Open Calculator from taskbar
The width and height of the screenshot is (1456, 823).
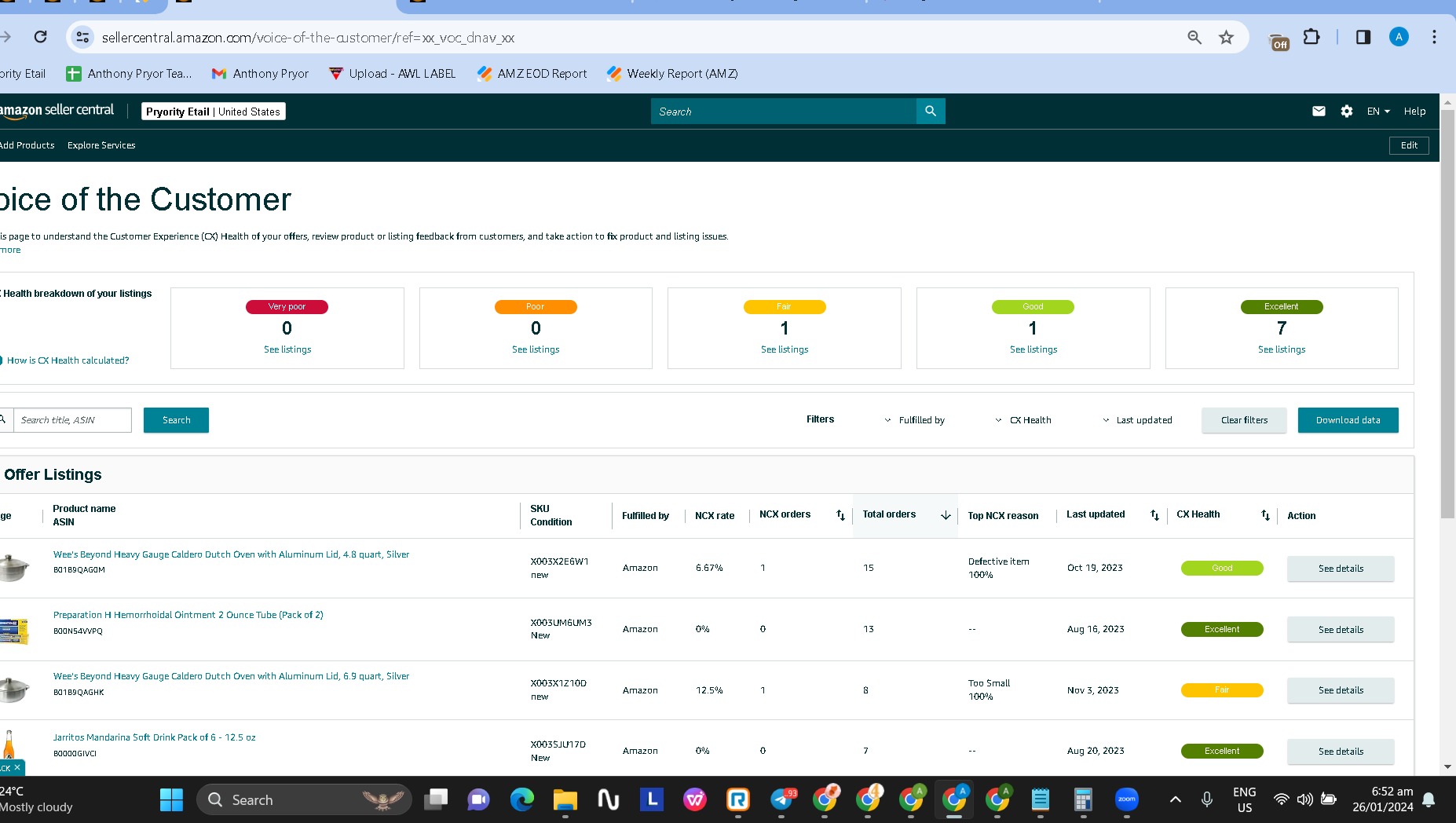pos(1084,800)
